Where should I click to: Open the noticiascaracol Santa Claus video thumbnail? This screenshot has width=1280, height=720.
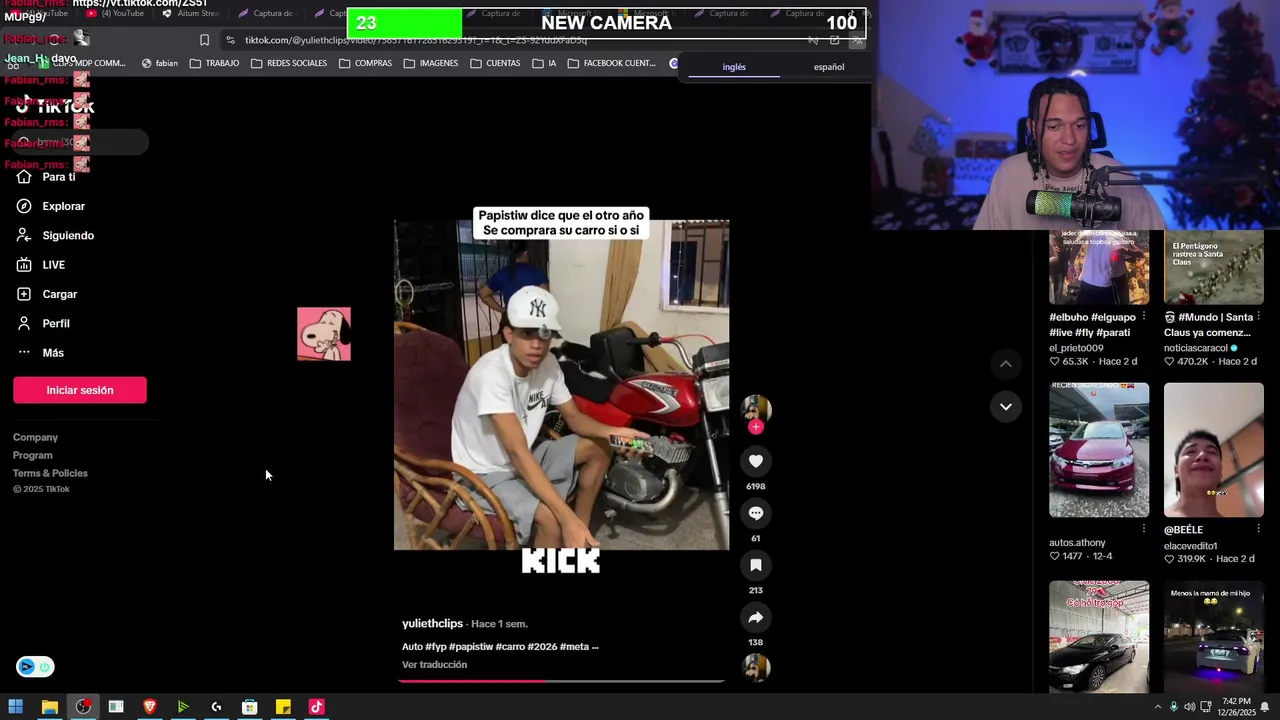click(1214, 267)
